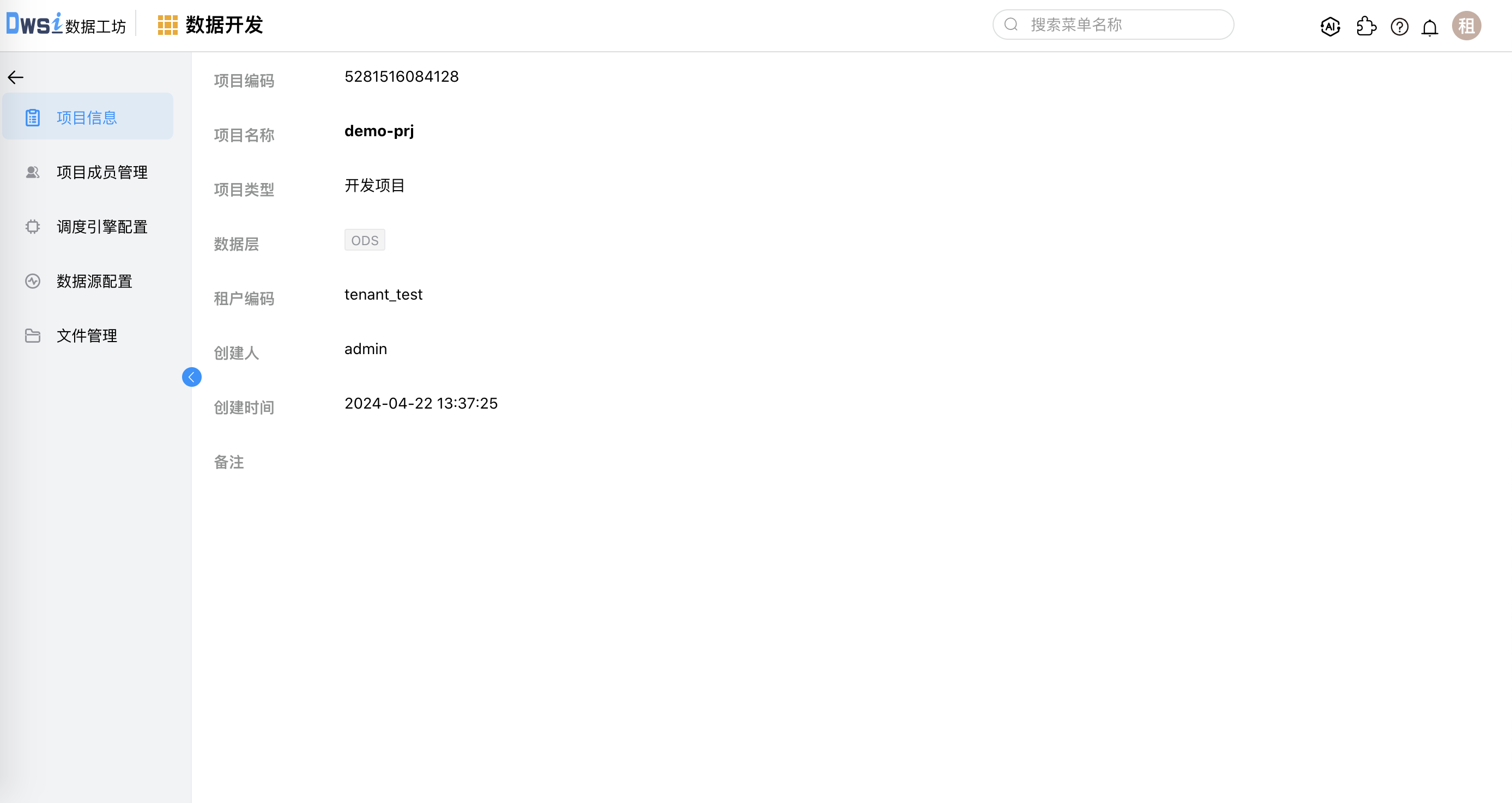Click the 数据开发 module title
The width and height of the screenshot is (1512, 803).
(224, 25)
